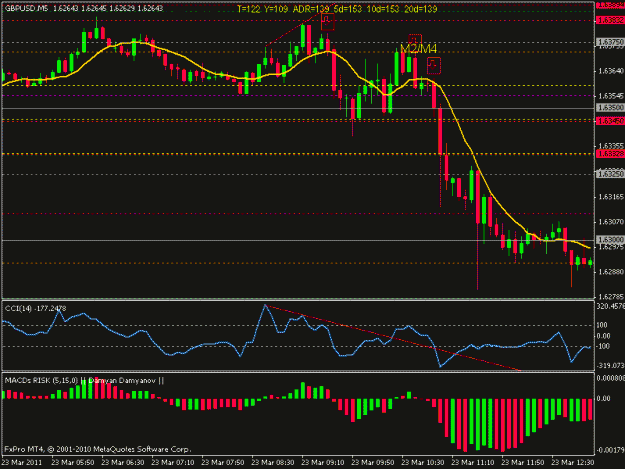Click the 23 Mar 11:10 time label
Viewport: 625px width, 469px height.
[x=473, y=462]
